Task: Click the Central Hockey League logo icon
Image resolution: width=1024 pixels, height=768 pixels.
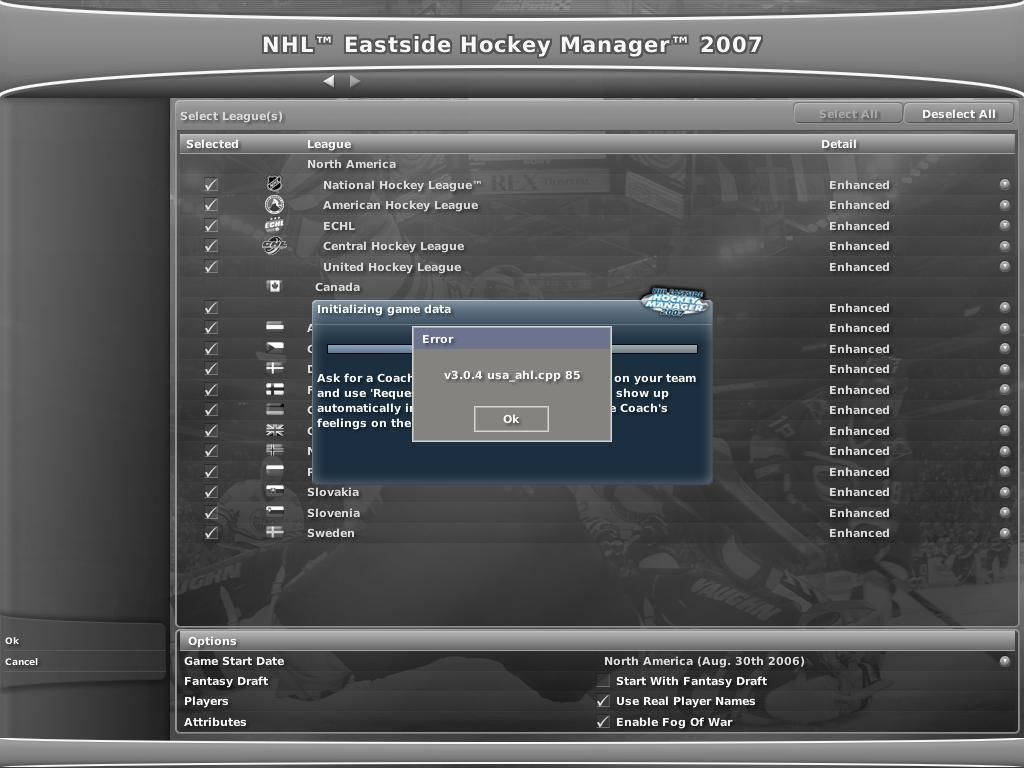Action: point(274,246)
